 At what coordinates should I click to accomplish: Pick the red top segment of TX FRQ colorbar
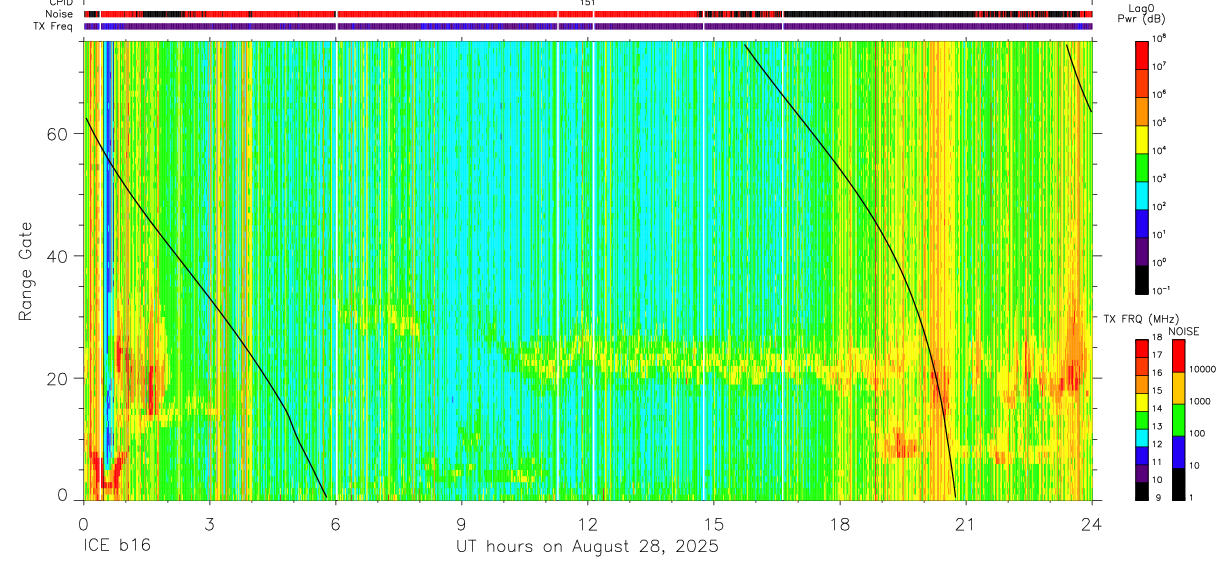click(x=1142, y=349)
